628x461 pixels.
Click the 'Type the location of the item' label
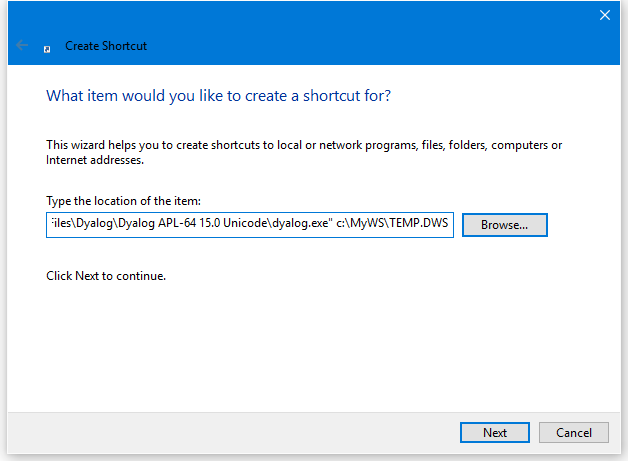[x=123, y=201]
